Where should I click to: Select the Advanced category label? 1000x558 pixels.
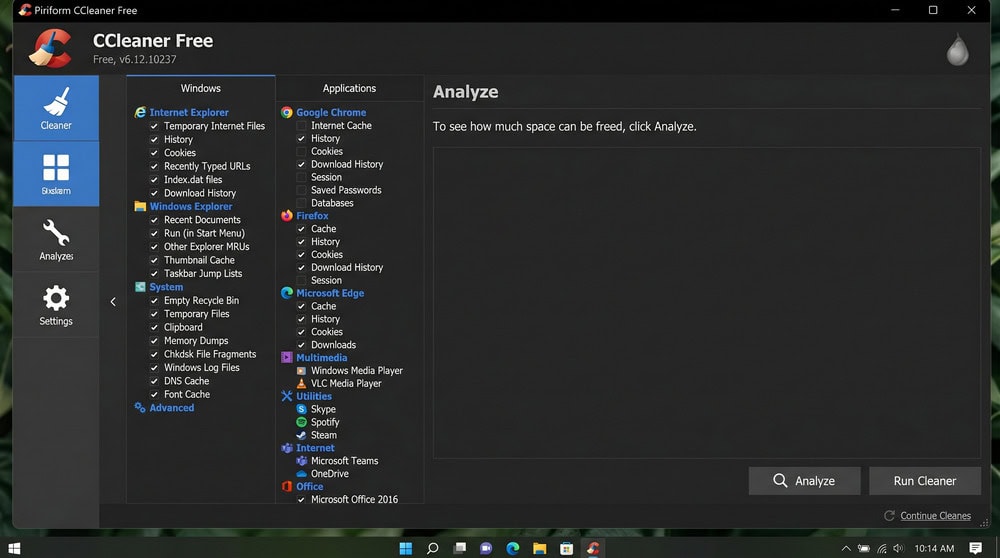(x=172, y=407)
